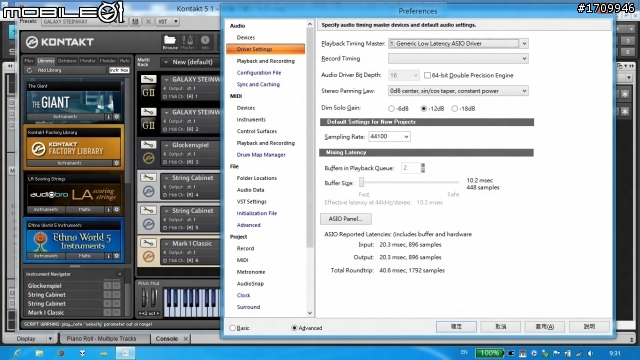The width and height of the screenshot is (640, 360).
Task: Switch to Kontakt Libraries tab
Action: point(46,61)
